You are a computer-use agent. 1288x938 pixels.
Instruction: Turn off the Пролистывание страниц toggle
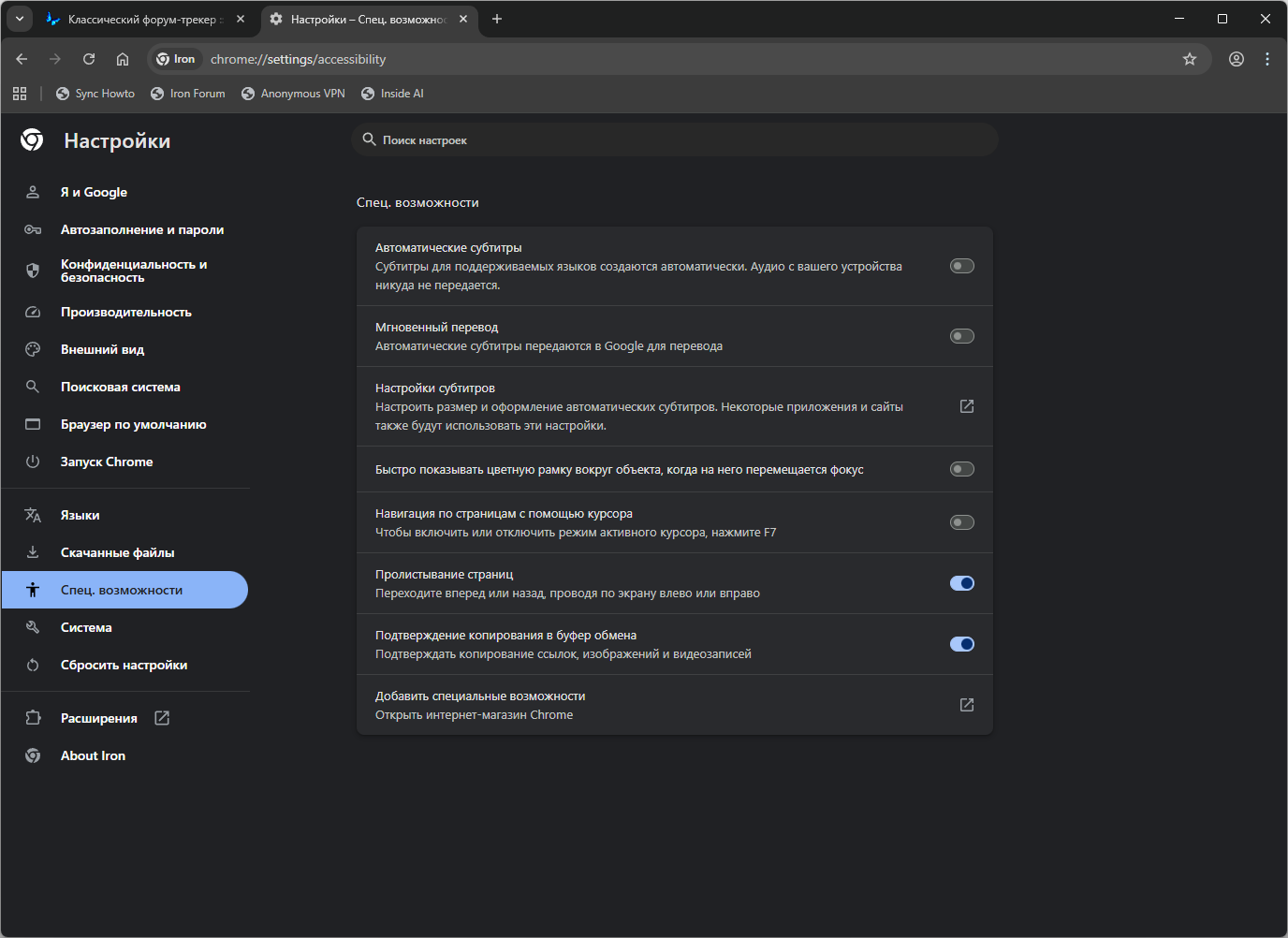click(x=961, y=583)
